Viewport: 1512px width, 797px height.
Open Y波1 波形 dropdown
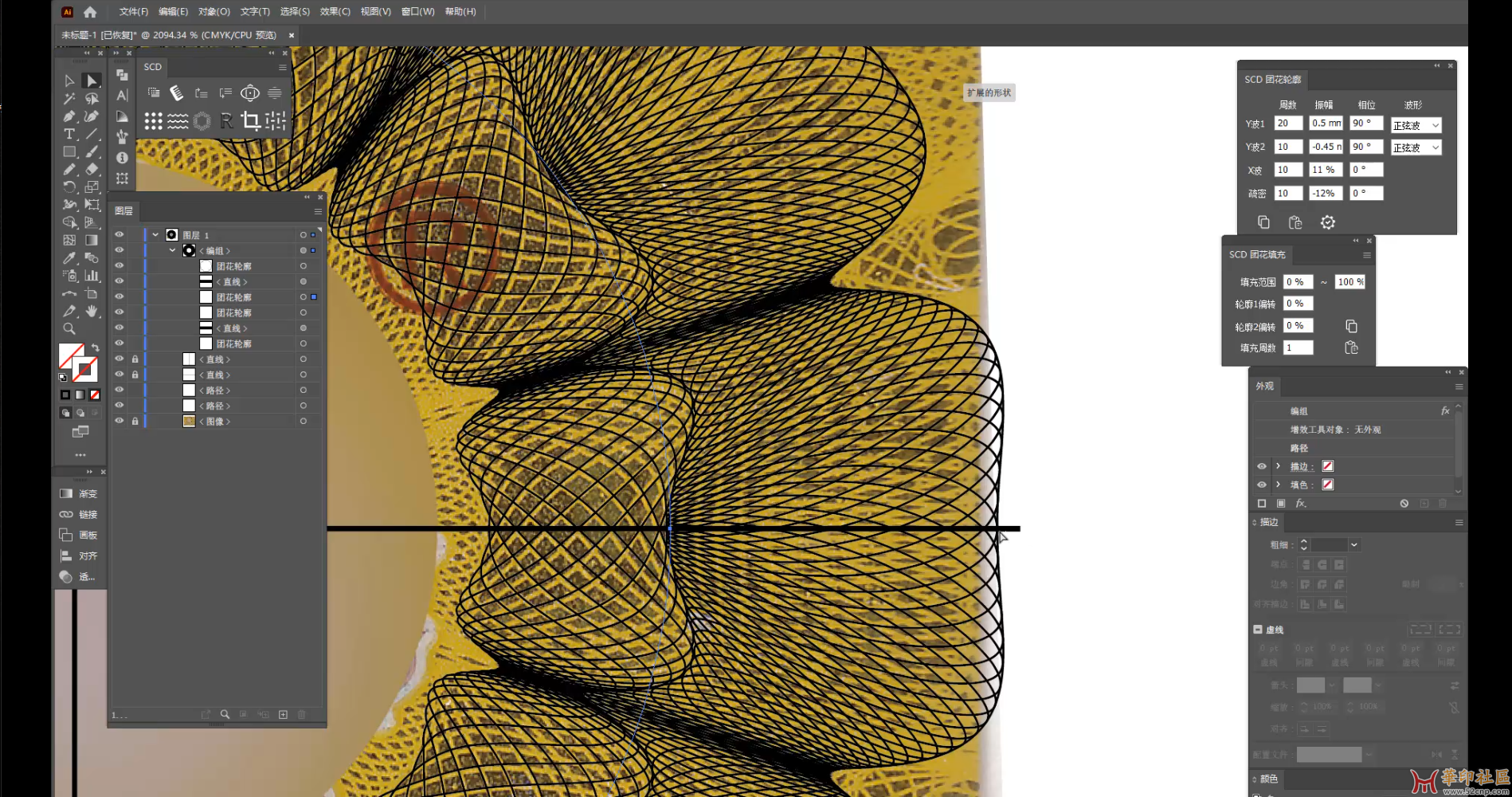[x=1416, y=125]
